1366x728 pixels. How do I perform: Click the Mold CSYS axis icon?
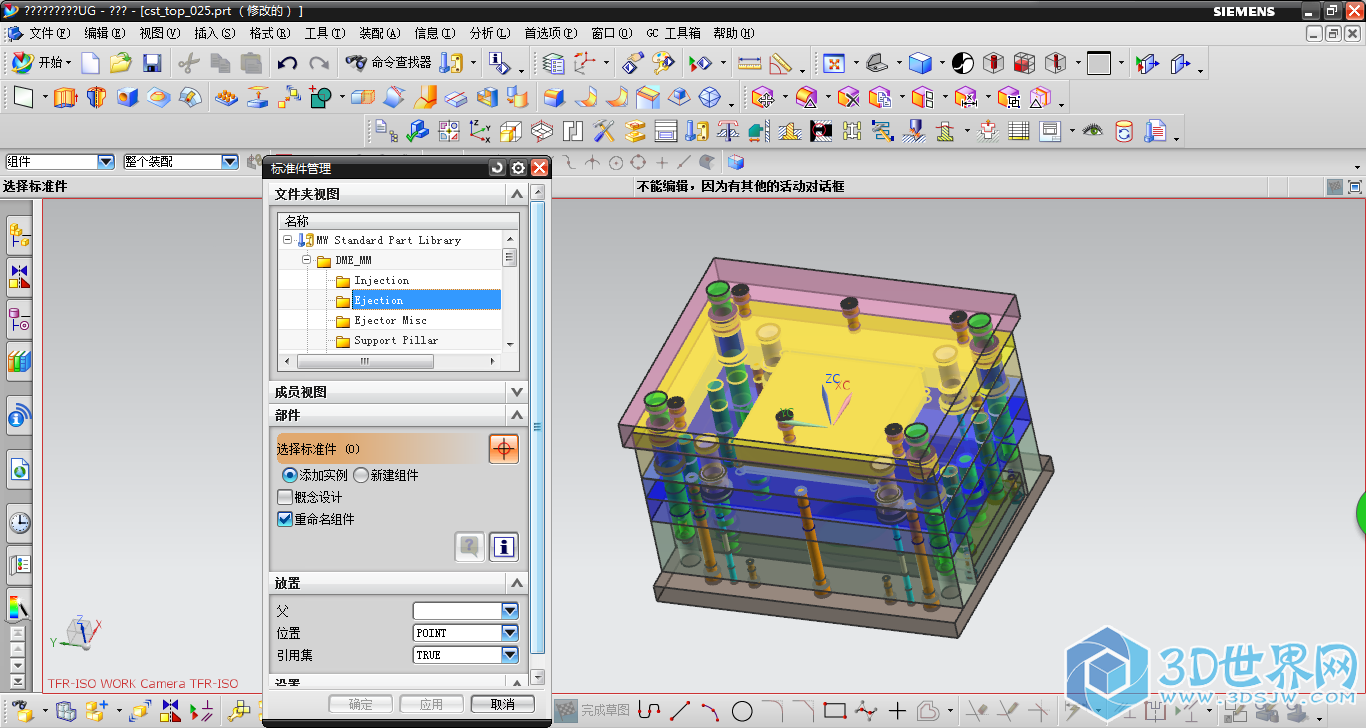[x=480, y=130]
